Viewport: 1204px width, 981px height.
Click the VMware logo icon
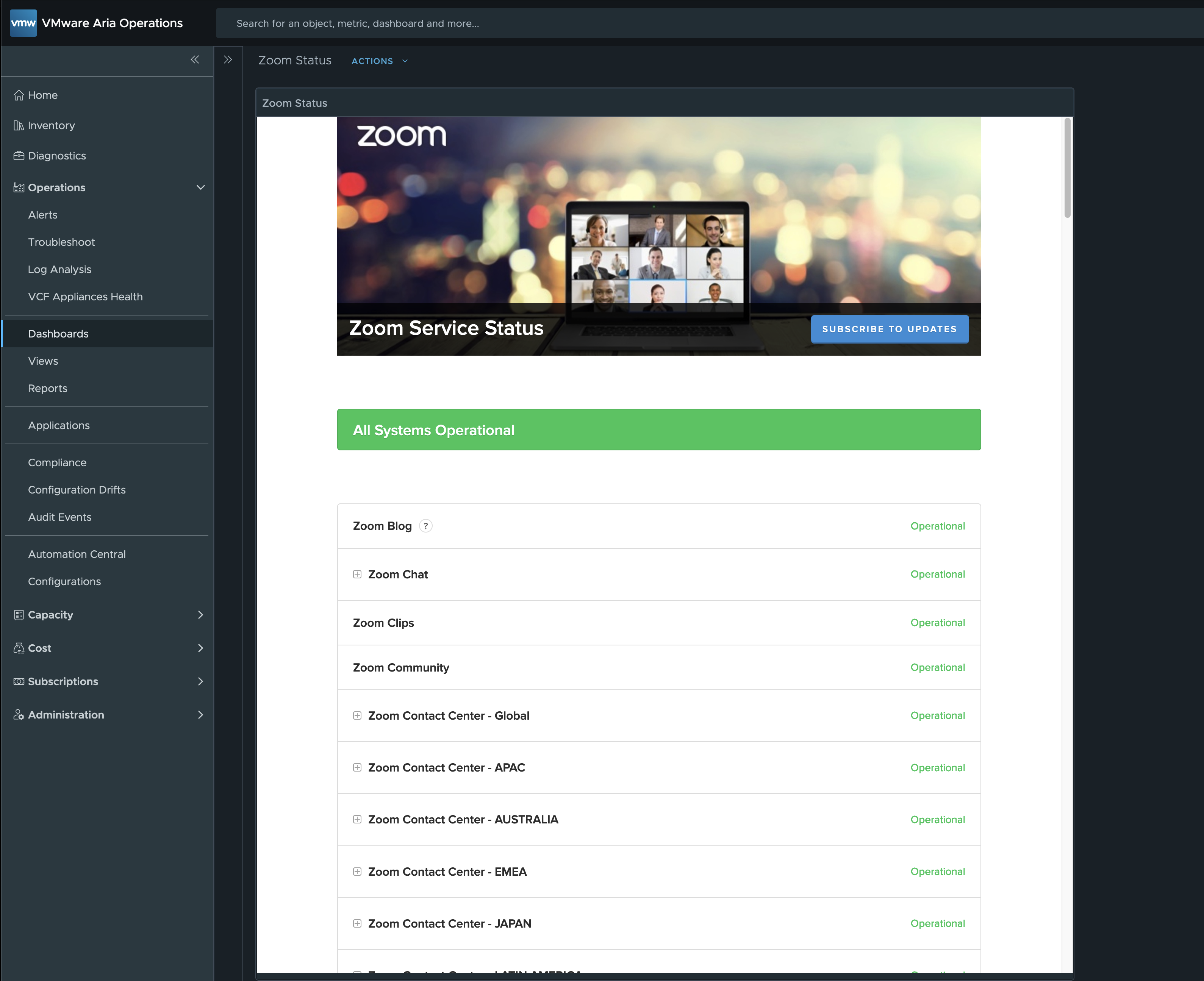23,23
